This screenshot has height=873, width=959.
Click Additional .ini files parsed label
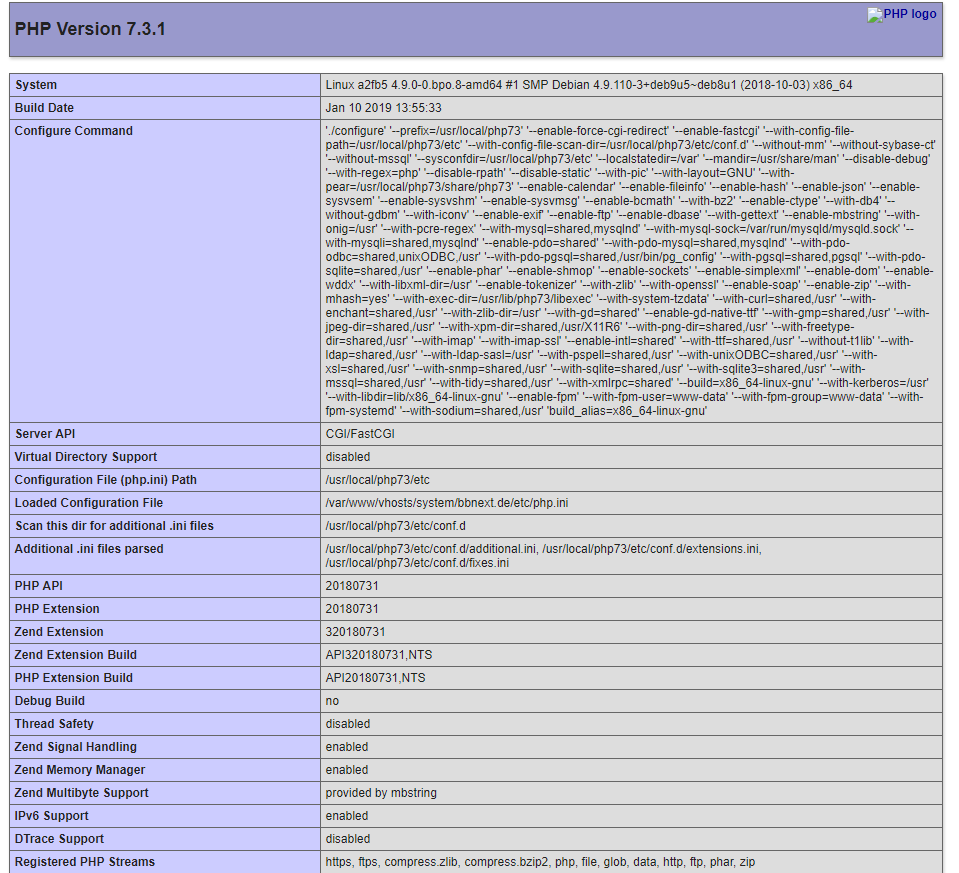click(x=89, y=549)
